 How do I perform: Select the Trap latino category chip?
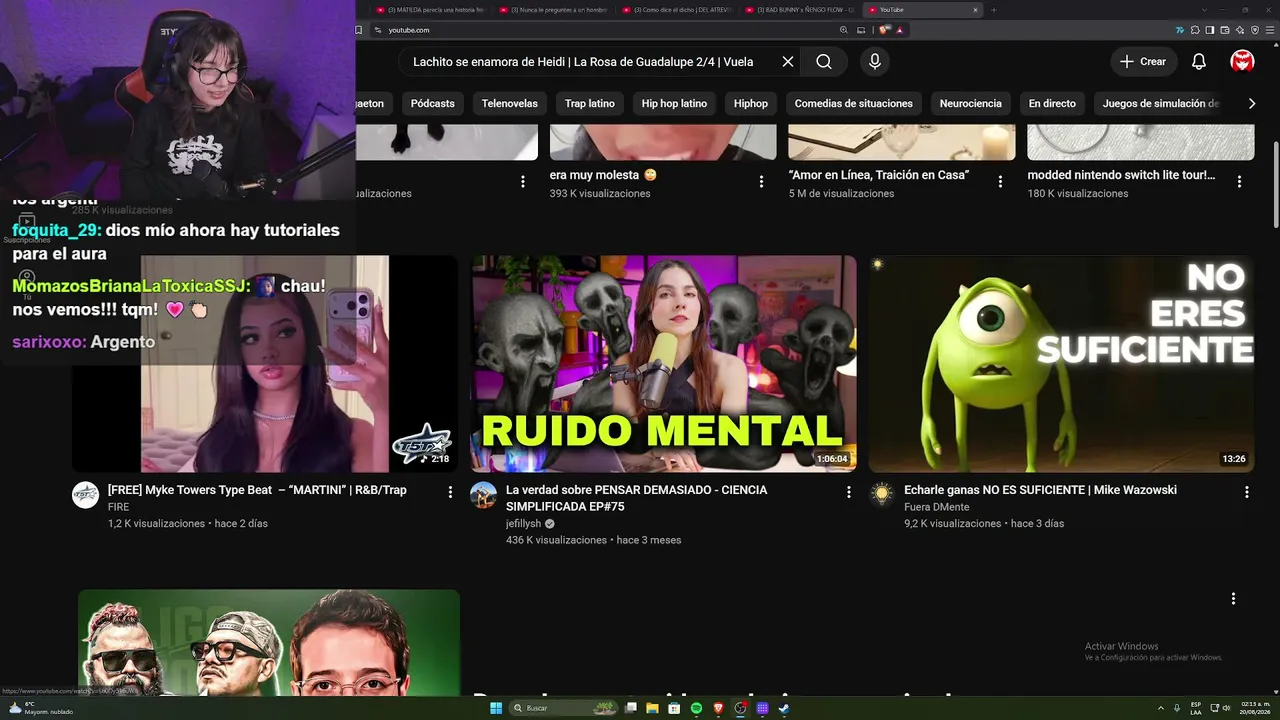click(590, 103)
